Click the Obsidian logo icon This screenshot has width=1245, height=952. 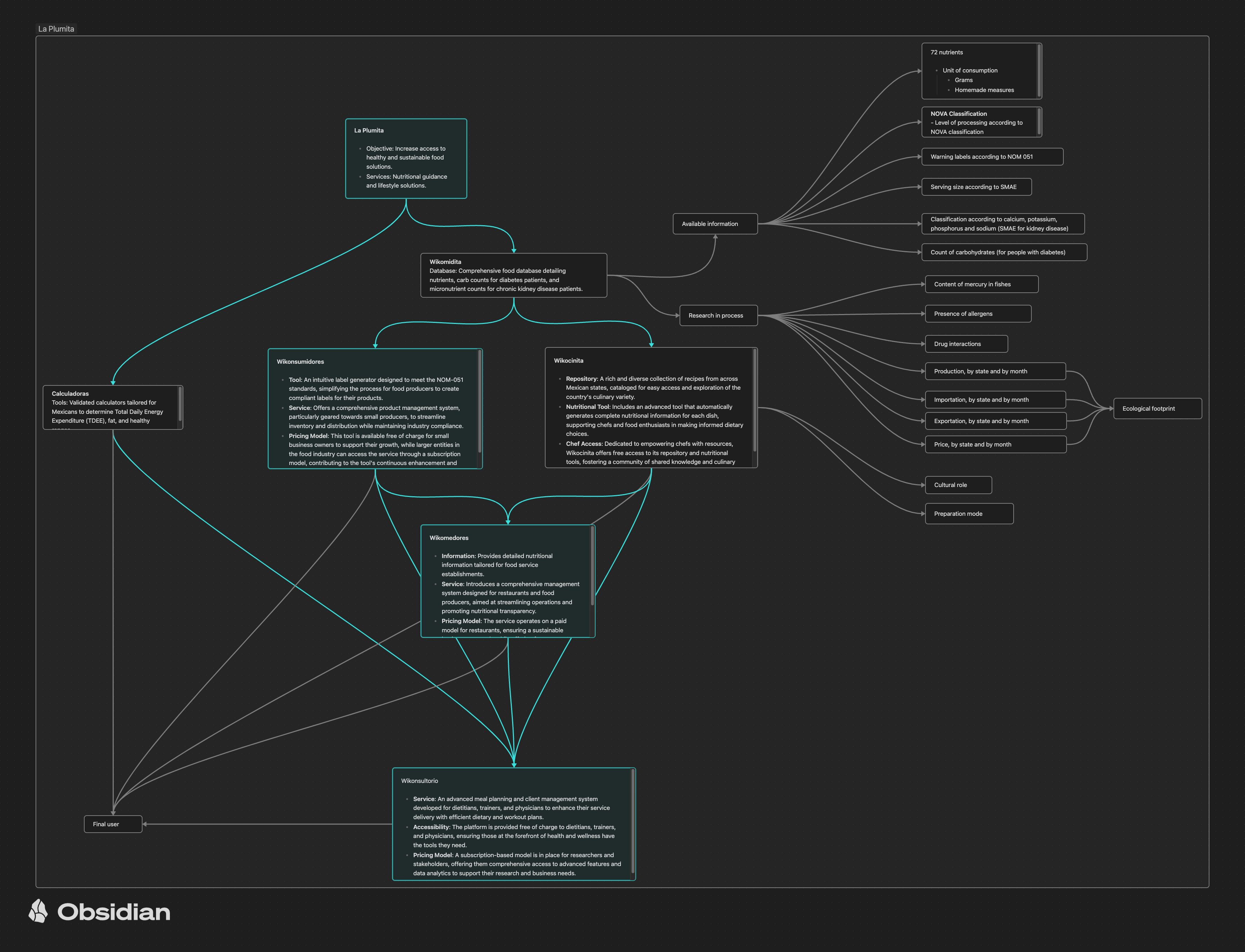click(x=38, y=911)
